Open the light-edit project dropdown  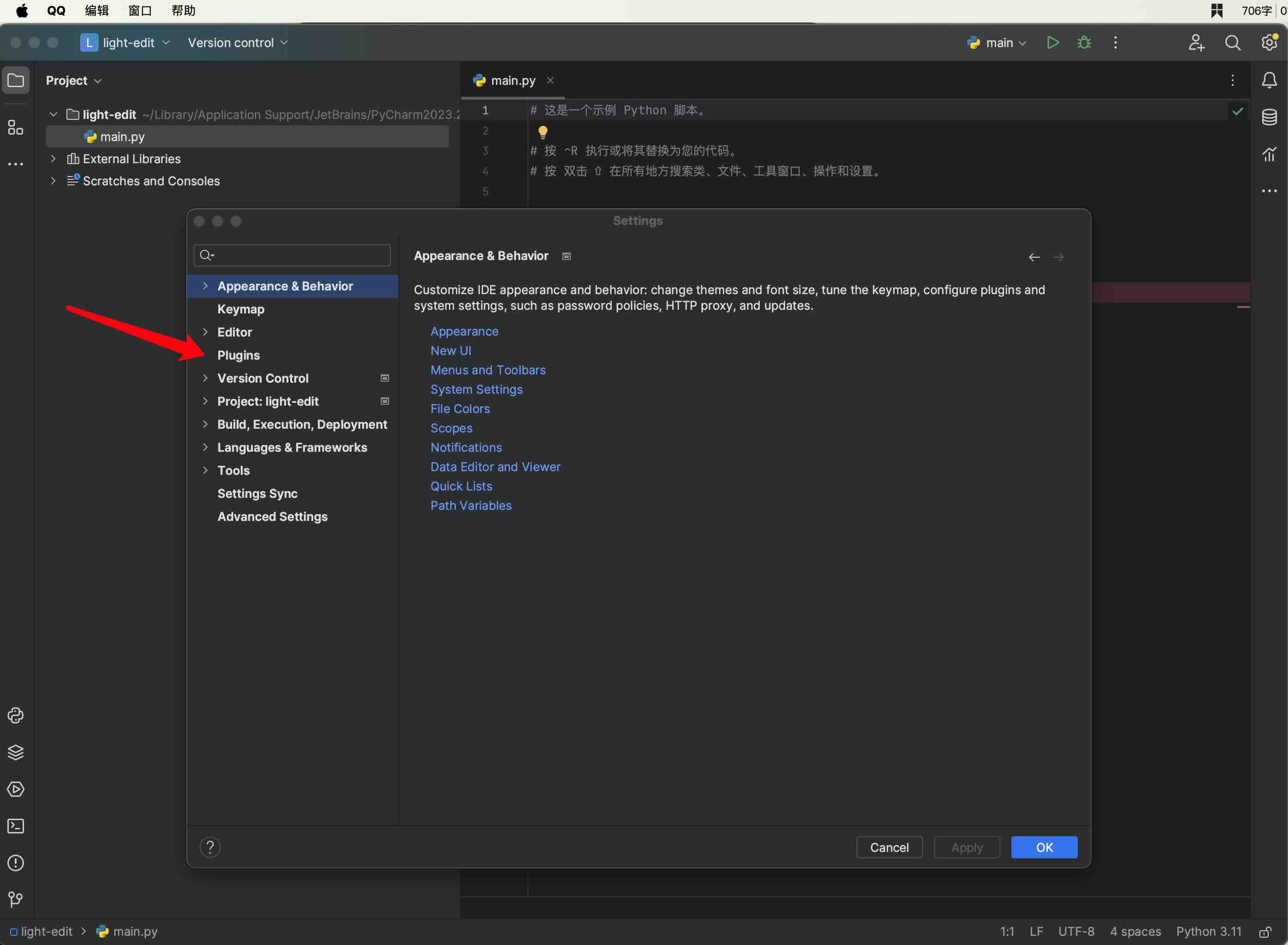(125, 42)
